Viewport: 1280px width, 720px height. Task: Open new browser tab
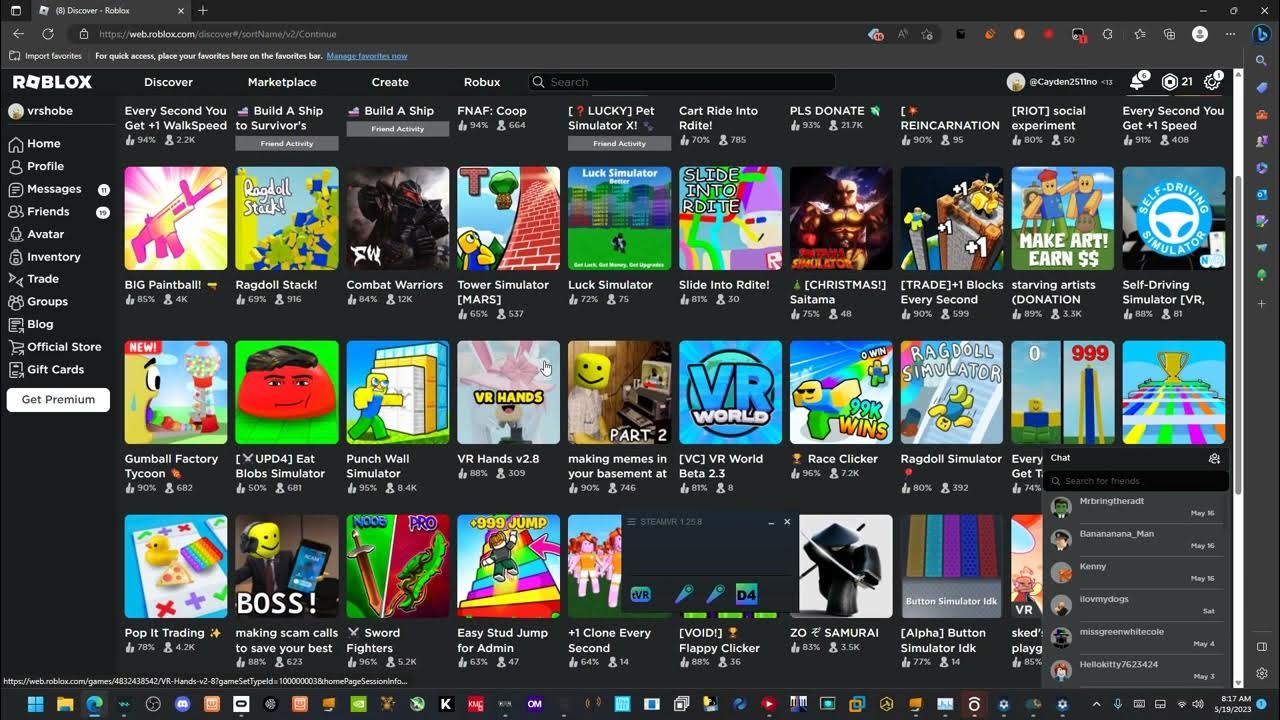click(x=203, y=10)
